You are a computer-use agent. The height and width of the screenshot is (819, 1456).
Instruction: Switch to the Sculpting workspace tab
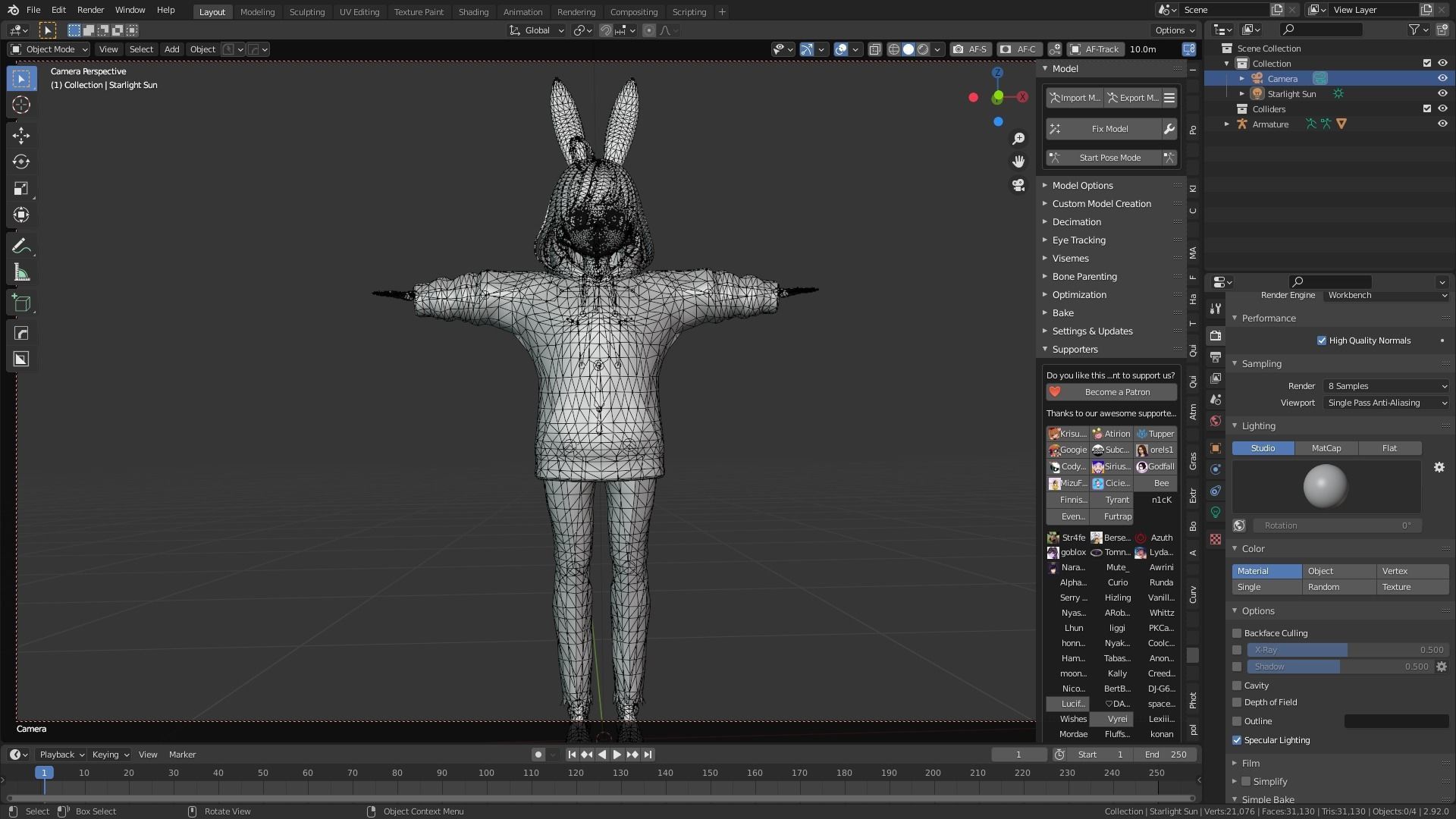pyautogui.click(x=306, y=12)
